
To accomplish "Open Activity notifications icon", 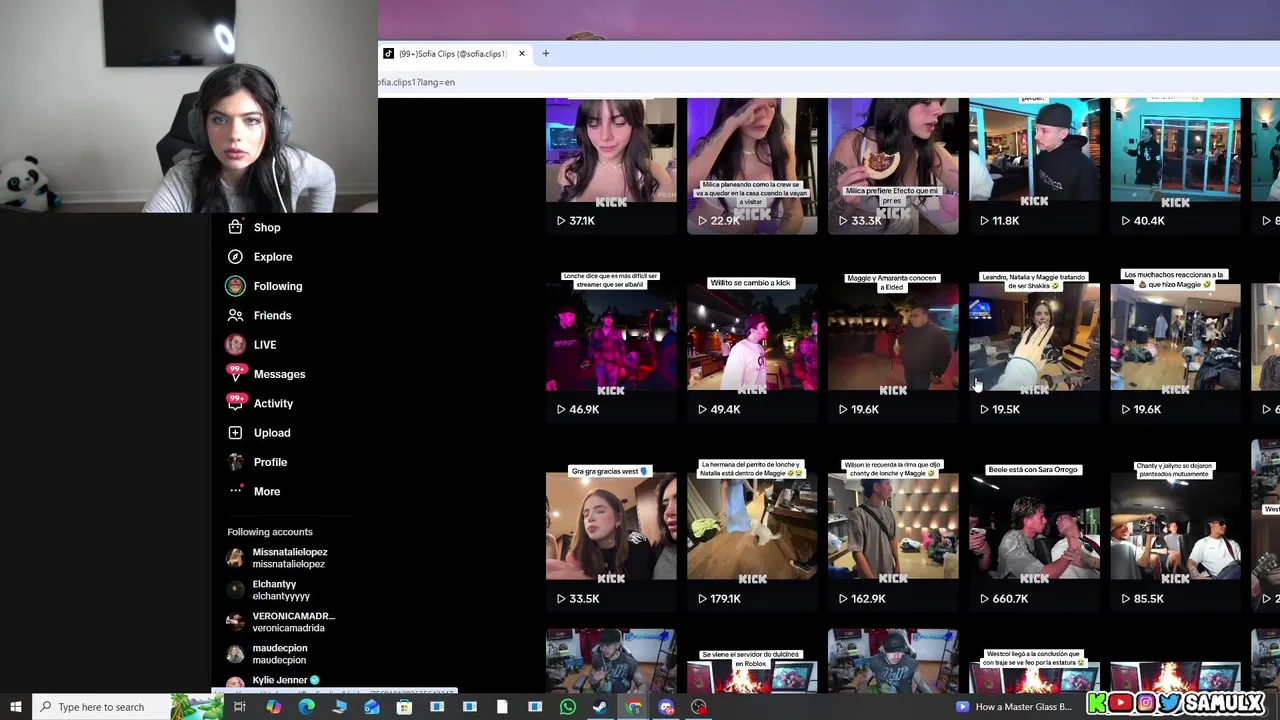I will (236, 402).
